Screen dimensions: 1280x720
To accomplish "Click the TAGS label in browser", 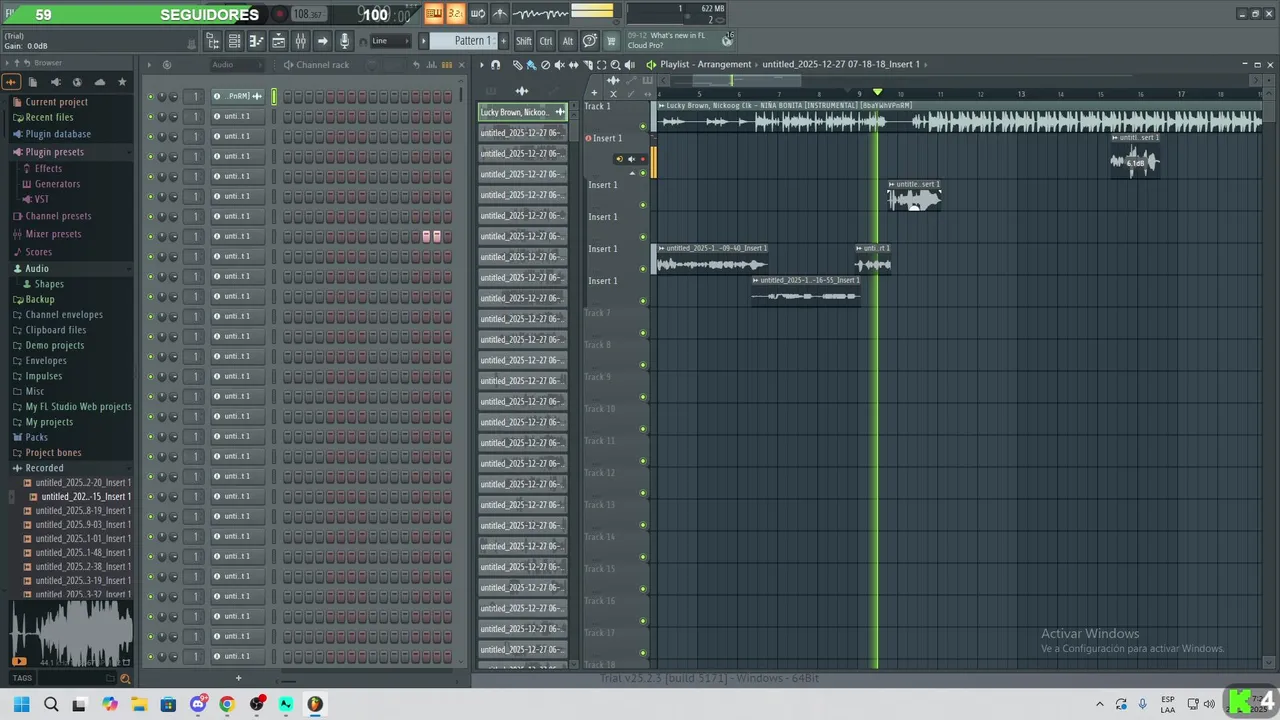I will [x=22, y=678].
